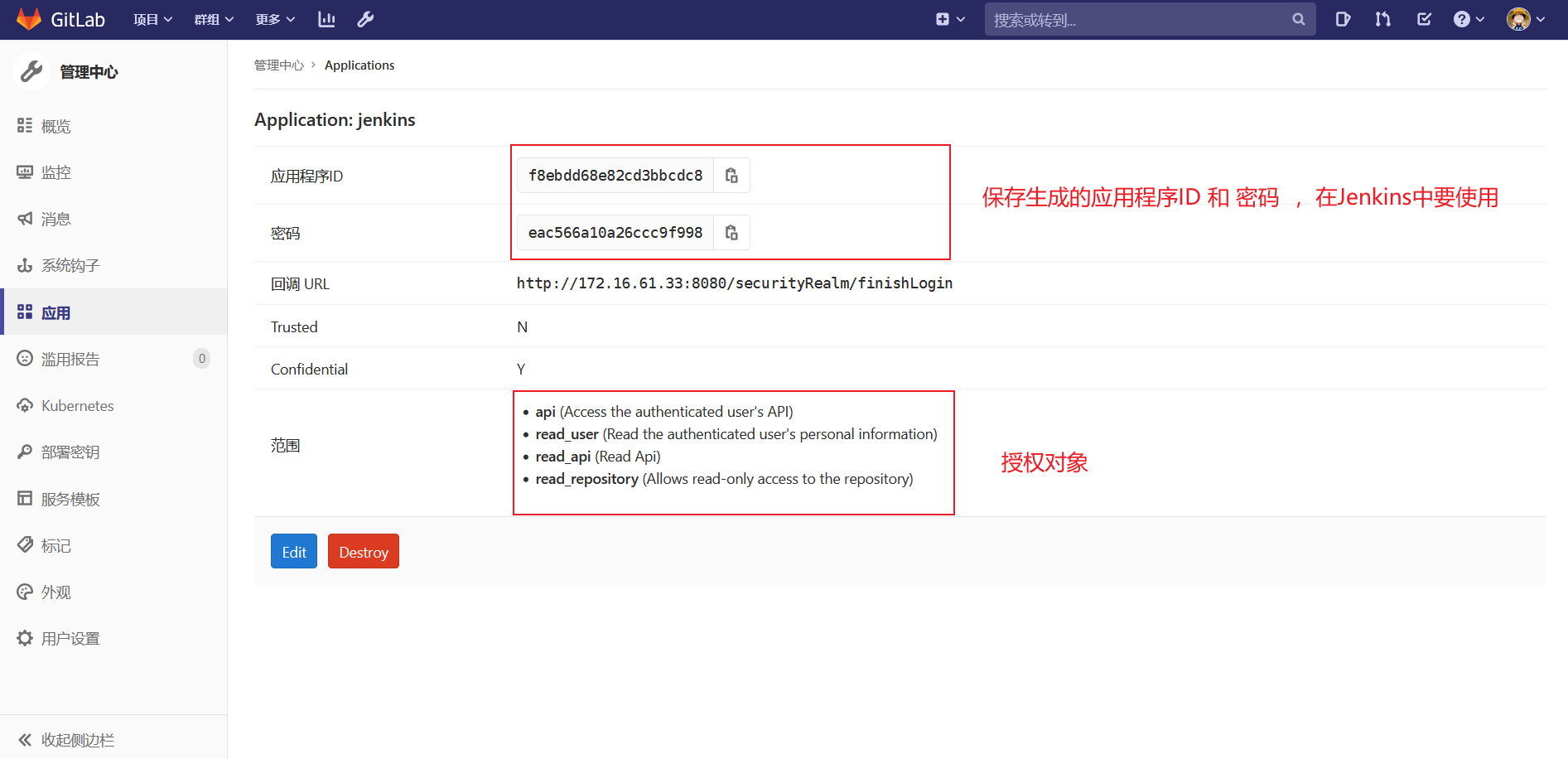The image size is (1568, 759).
Task: Open 用户设置 in the sidebar
Action: (x=113, y=638)
